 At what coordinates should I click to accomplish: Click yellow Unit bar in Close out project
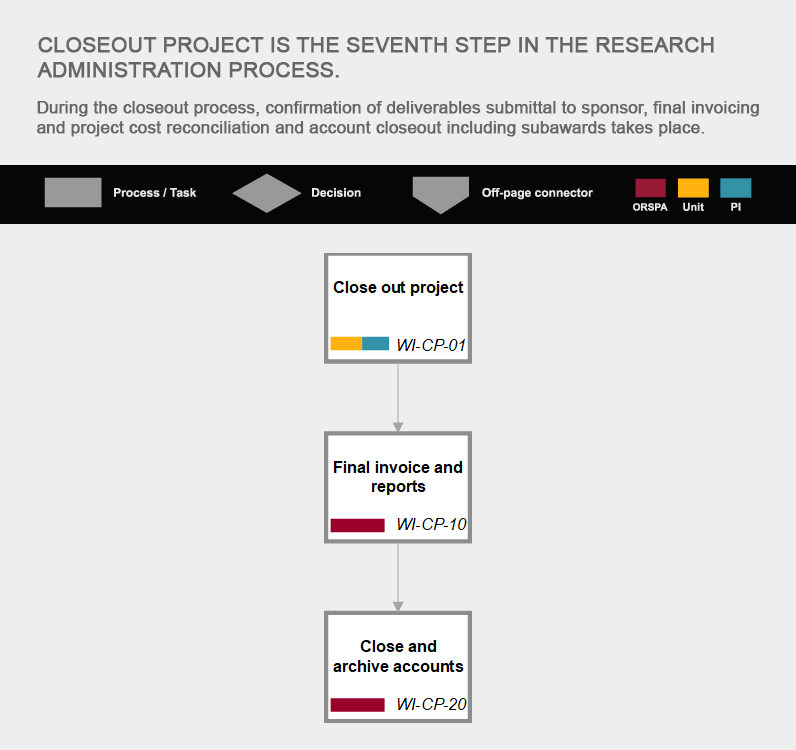346,344
